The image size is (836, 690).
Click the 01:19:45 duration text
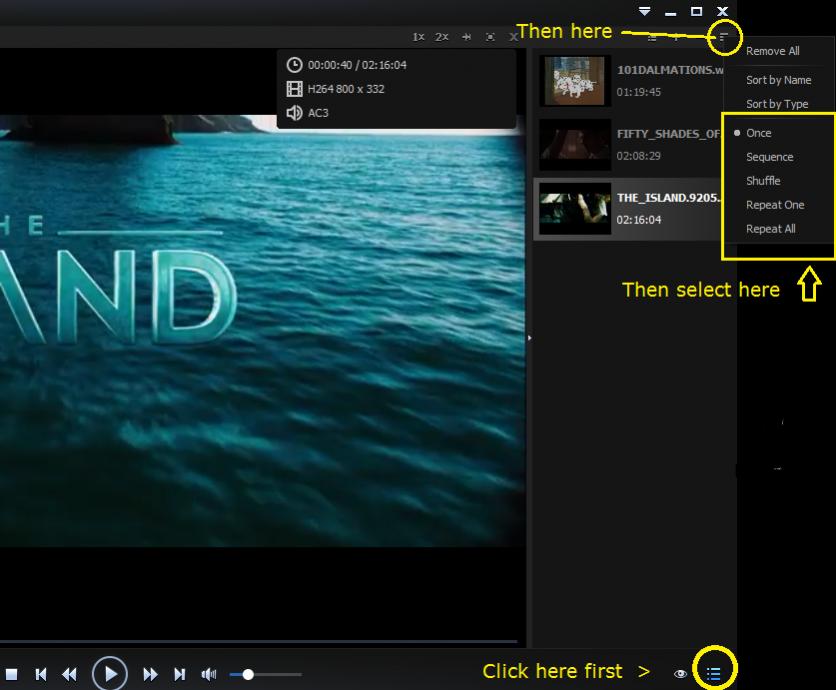coord(639,92)
